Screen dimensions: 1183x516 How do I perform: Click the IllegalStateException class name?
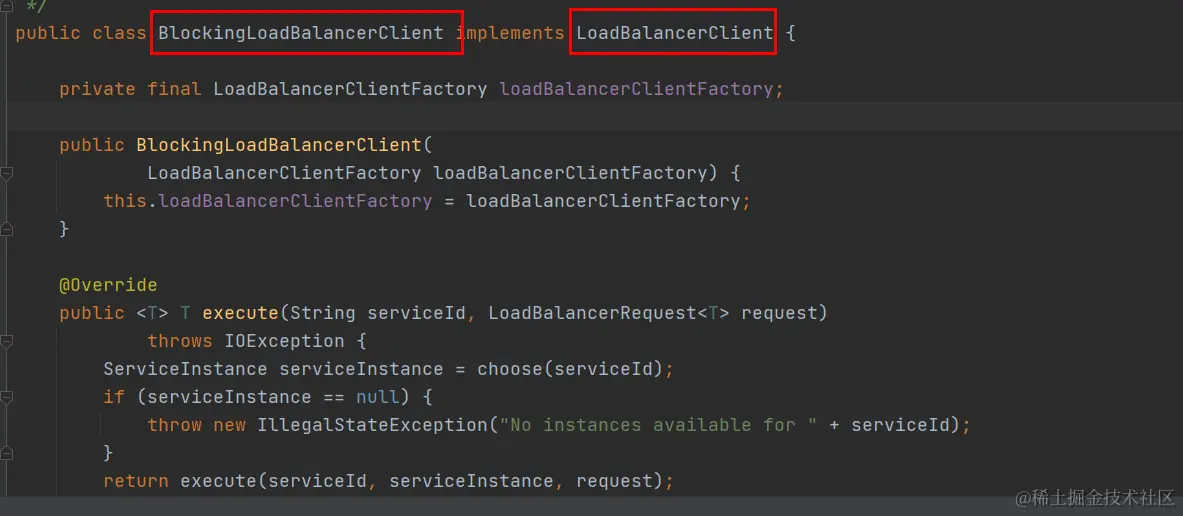(x=372, y=425)
